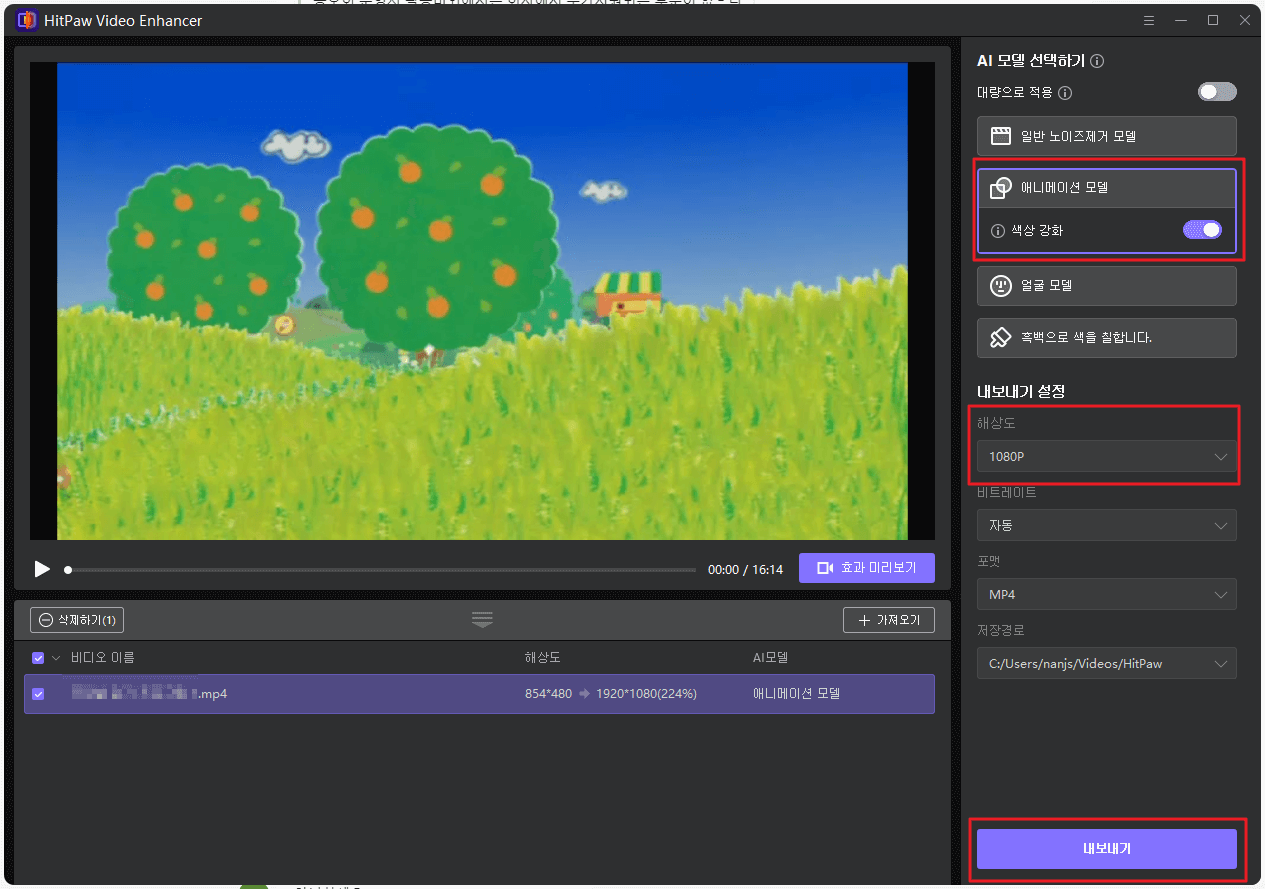Click the face icon for 얼굴 모델
Image resolution: width=1265 pixels, height=889 pixels.
[1001, 286]
